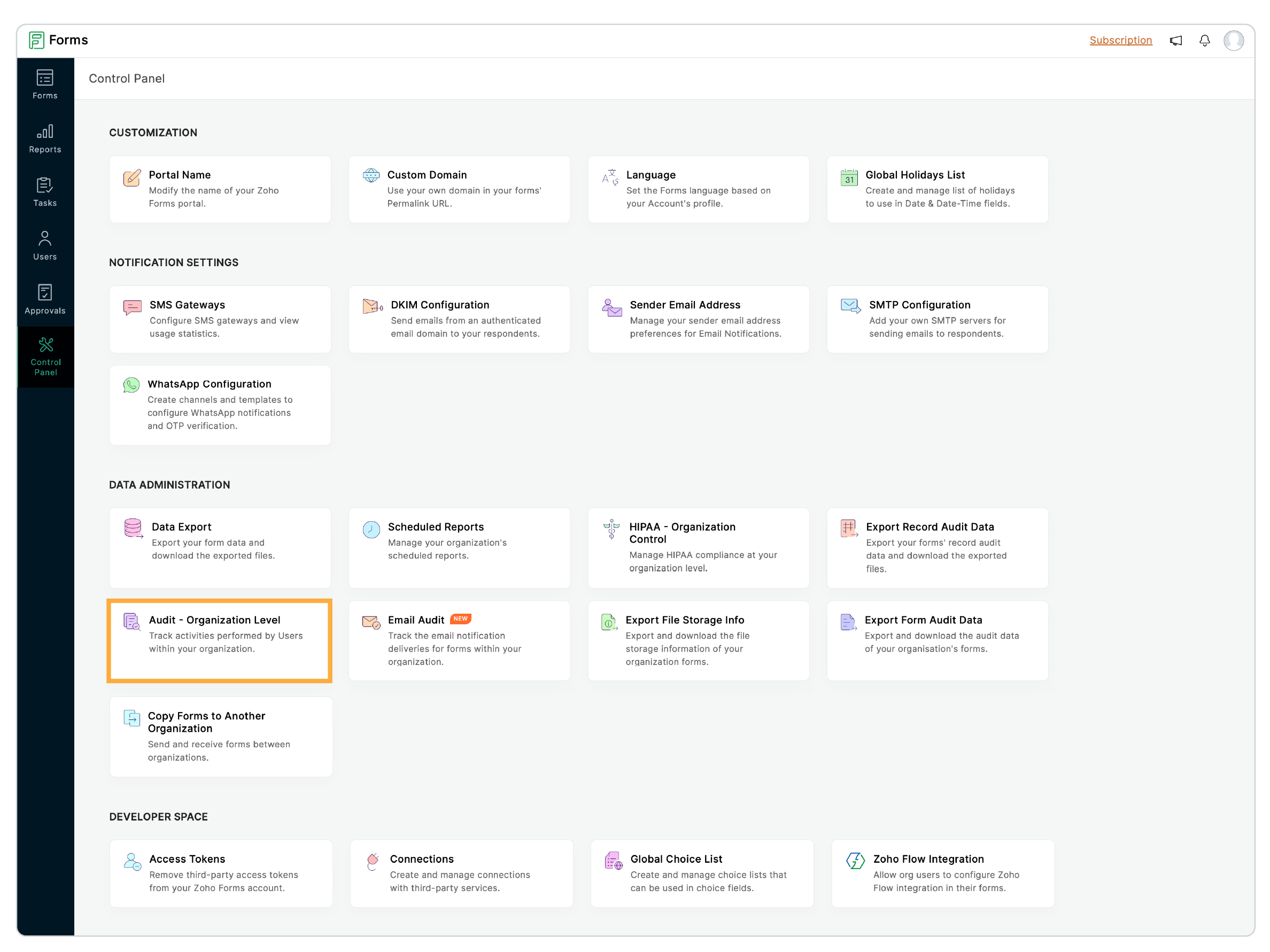The height and width of the screenshot is (952, 1270).
Task: Open the announcements megaphone icon
Action: coord(1175,40)
